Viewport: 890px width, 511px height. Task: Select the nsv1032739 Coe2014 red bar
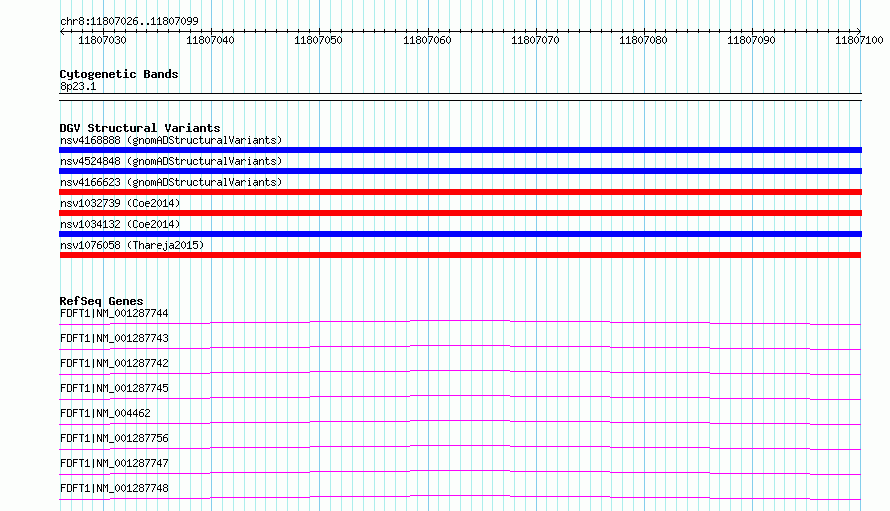click(460, 213)
